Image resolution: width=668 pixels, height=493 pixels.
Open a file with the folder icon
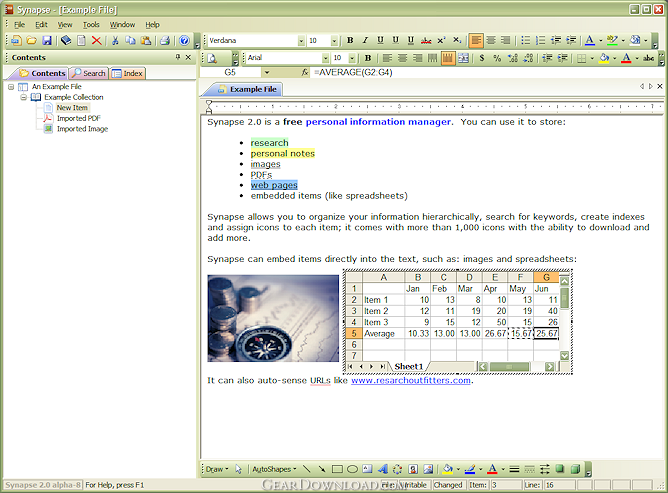pyautogui.click(x=32, y=40)
